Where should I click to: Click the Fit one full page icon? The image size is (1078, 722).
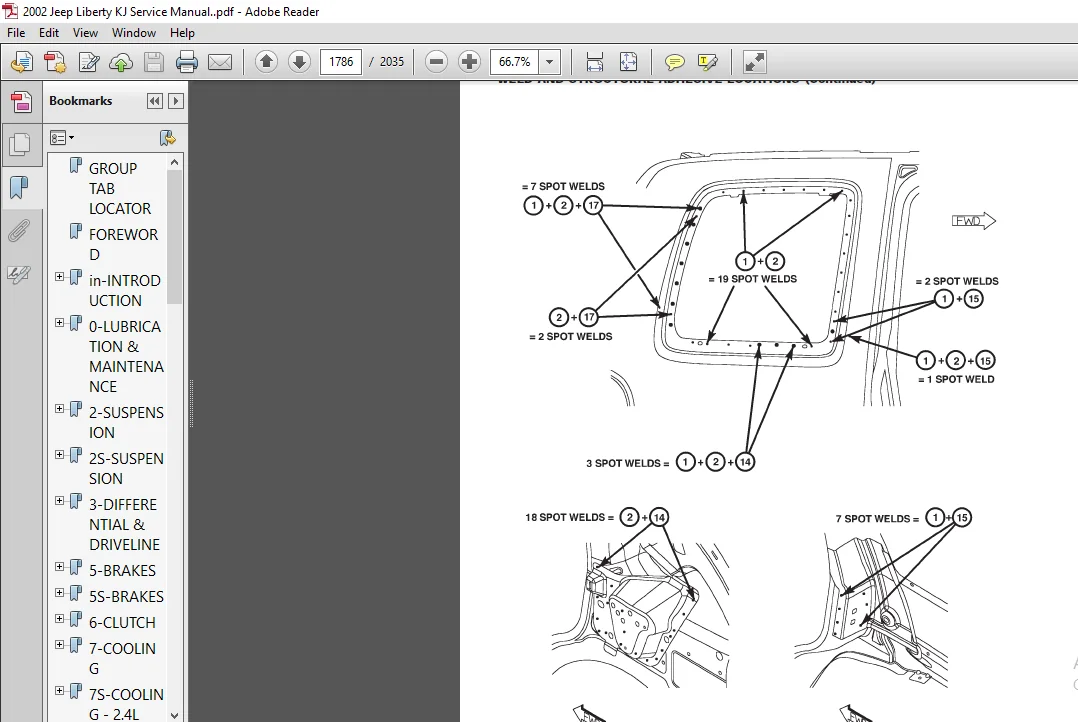click(x=628, y=62)
